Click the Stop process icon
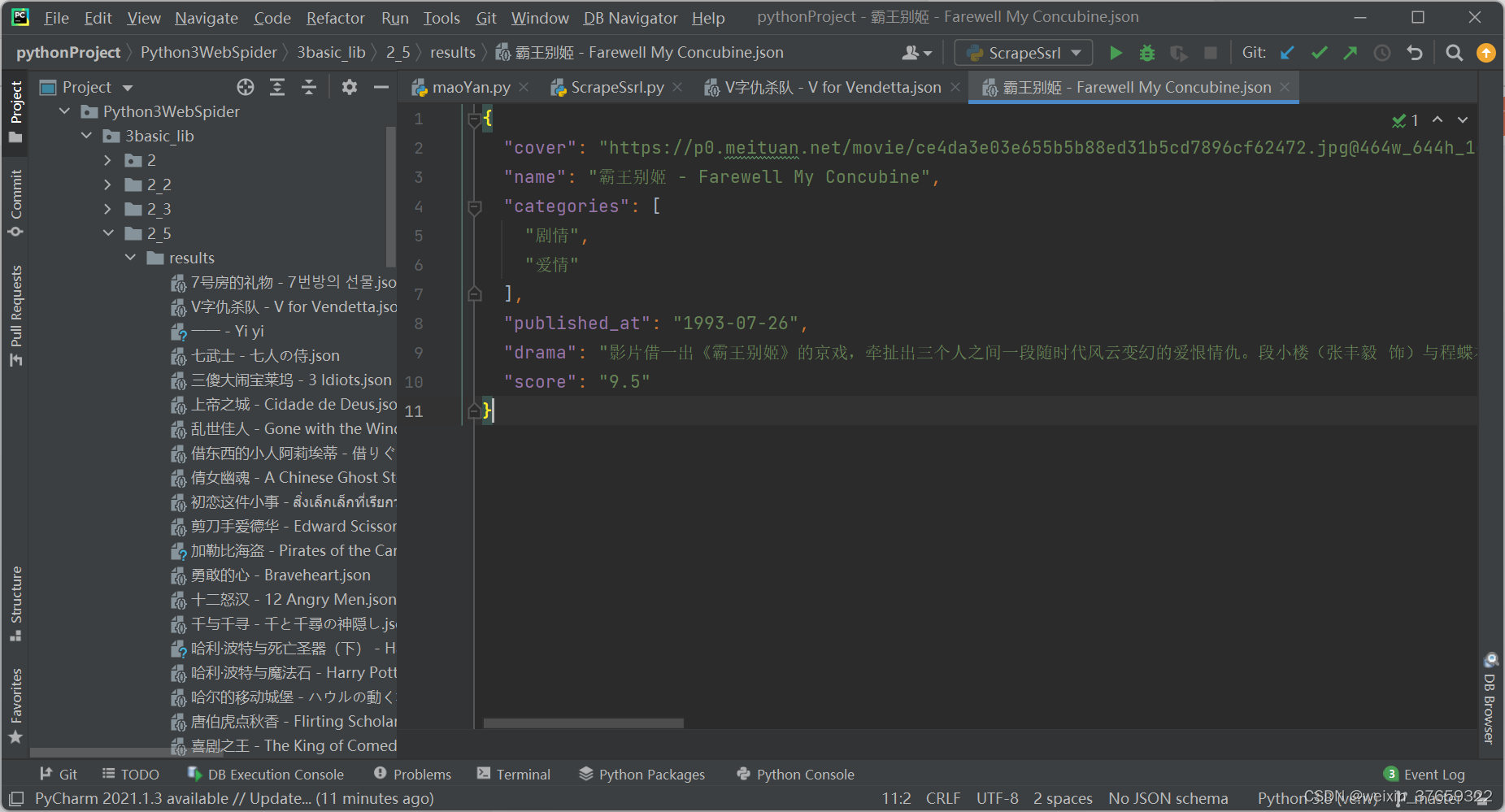 coord(1210,53)
